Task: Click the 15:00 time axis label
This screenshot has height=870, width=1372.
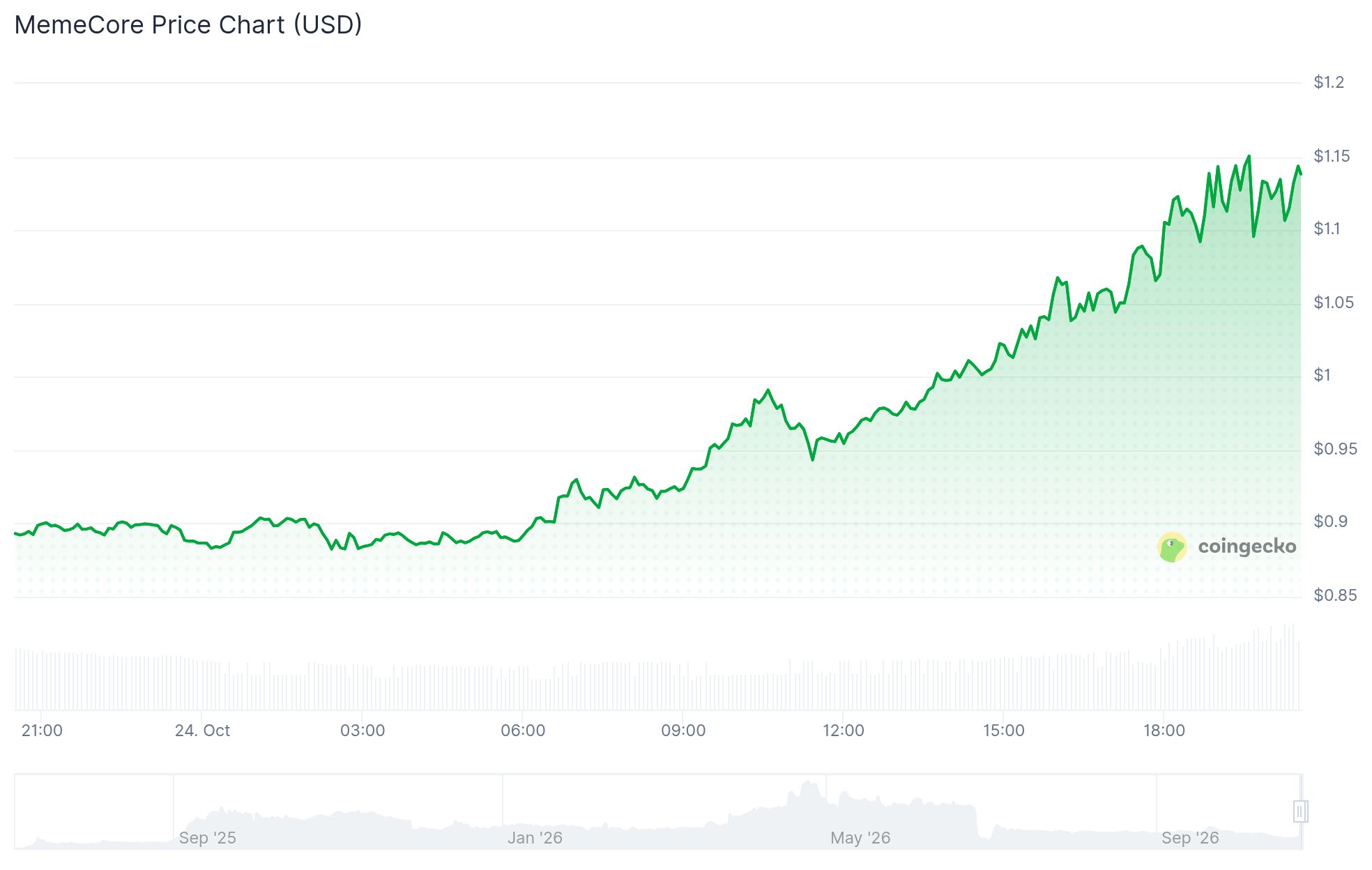Action: (1004, 731)
